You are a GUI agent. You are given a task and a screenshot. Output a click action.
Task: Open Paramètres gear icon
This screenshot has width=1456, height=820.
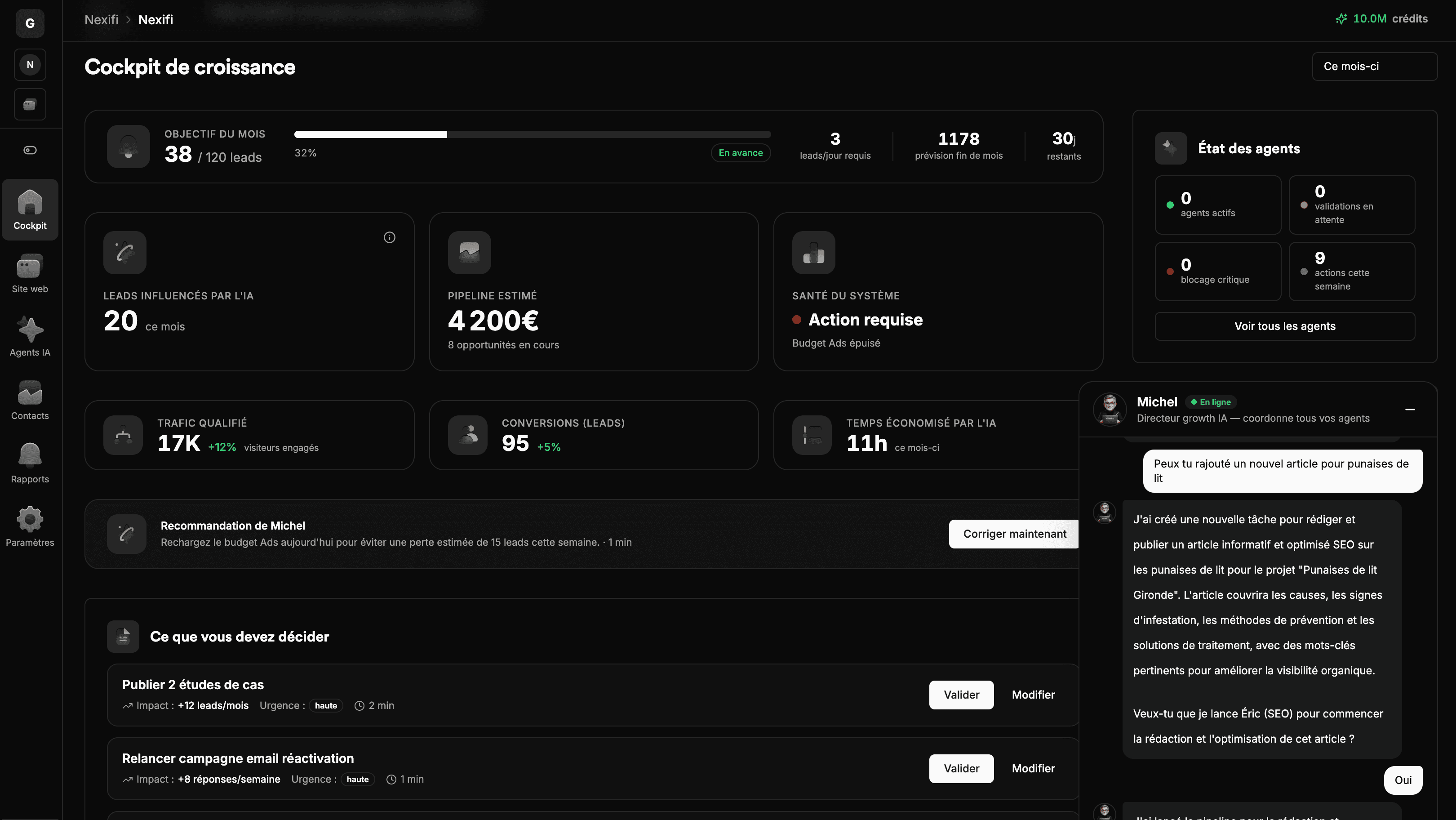click(30, 526)
